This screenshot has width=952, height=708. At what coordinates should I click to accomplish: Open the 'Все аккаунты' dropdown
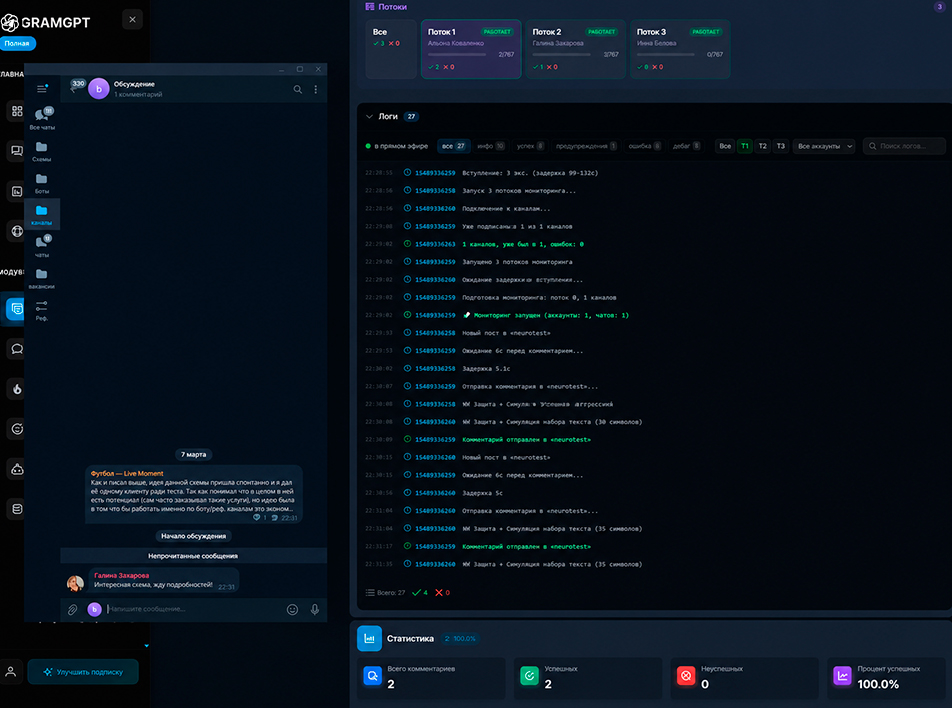pos(824,146)
